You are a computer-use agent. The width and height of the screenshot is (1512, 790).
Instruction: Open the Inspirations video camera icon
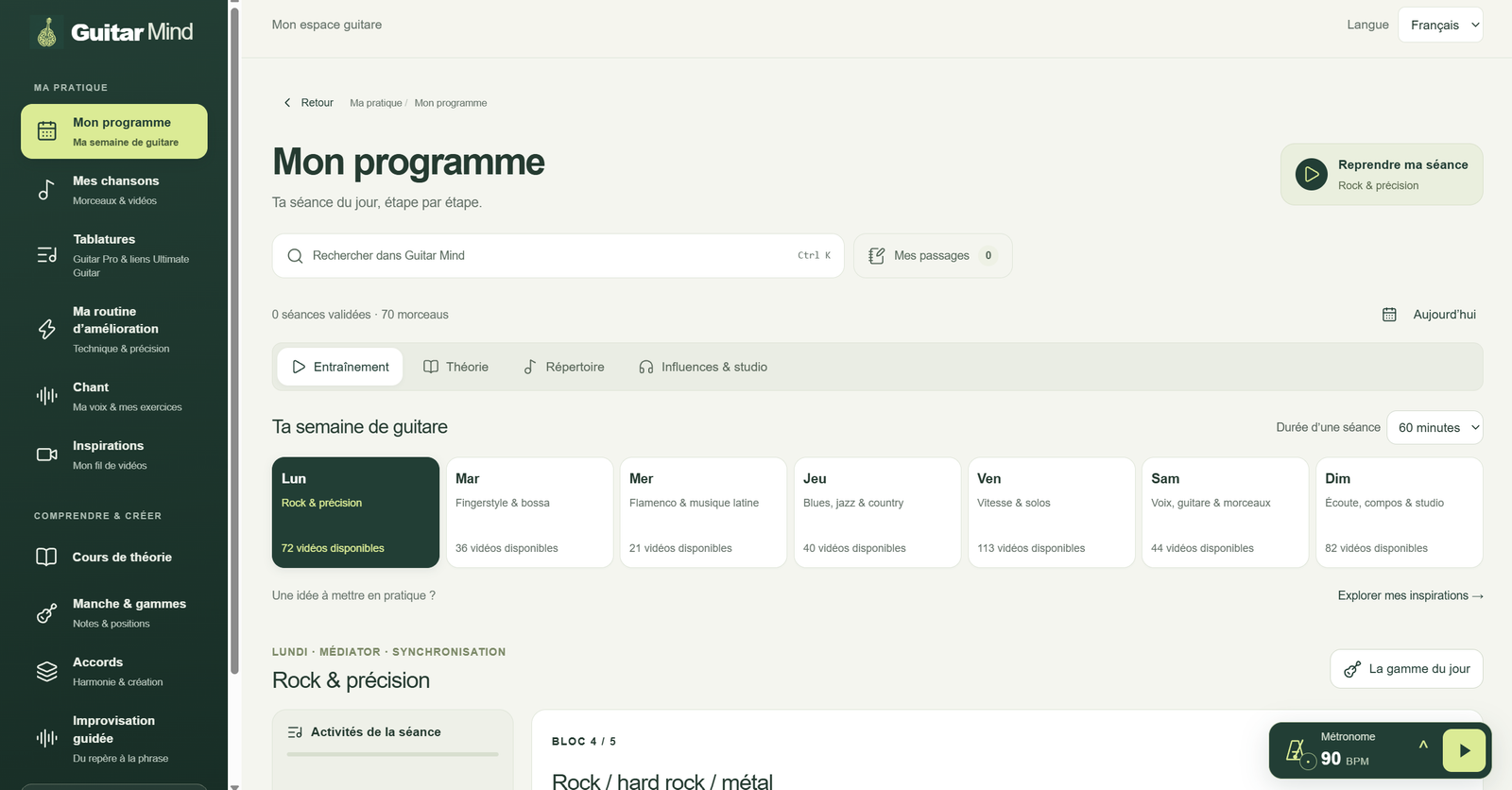click(46, 455)
